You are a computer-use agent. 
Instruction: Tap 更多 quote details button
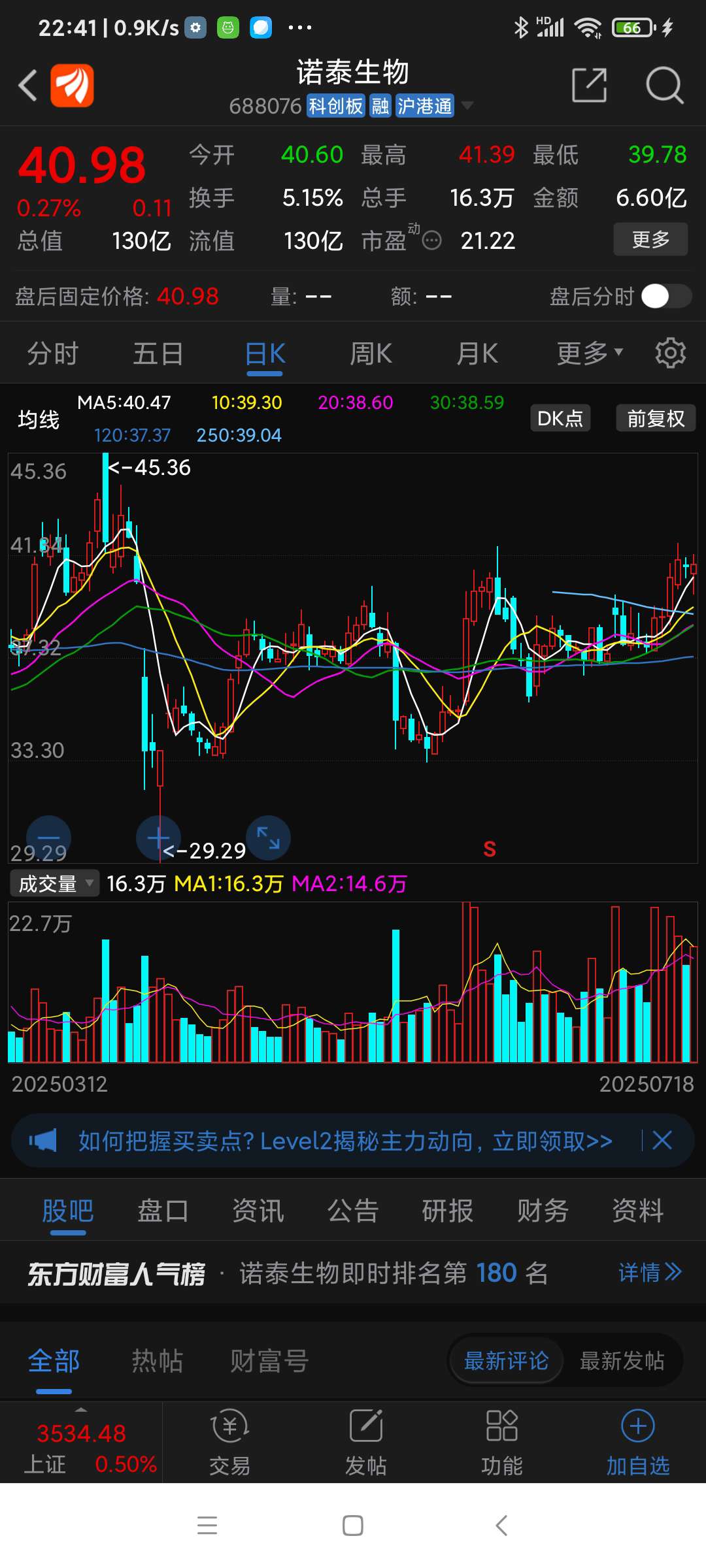tap(650, 239)
